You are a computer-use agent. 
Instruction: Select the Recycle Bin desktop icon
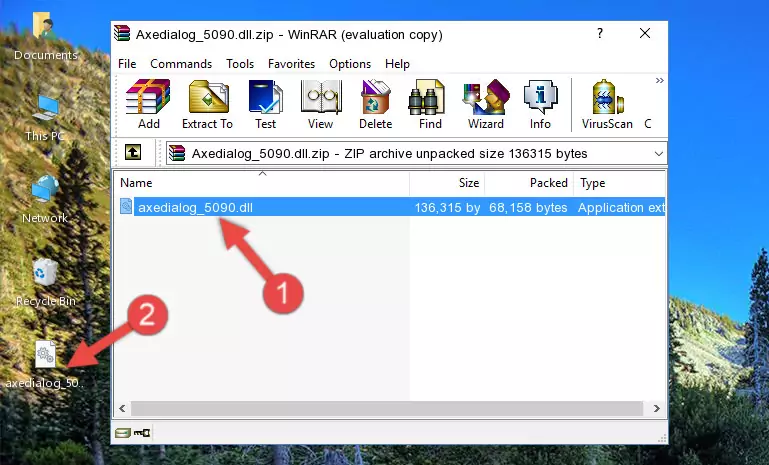click(45, 282)
